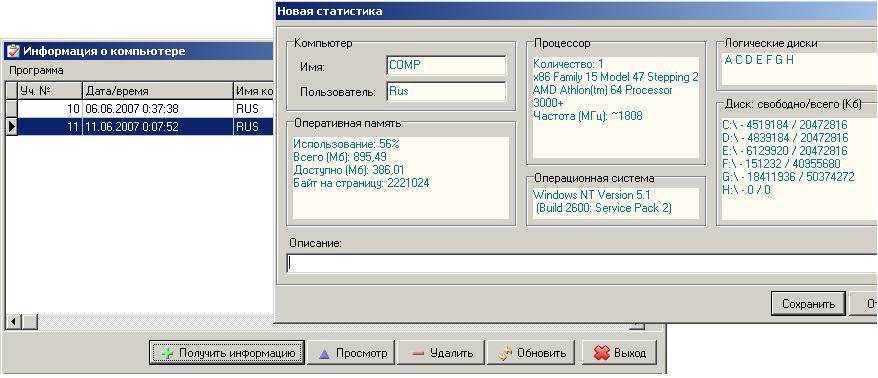Click the Просмотр button label

tap(362, 353)
